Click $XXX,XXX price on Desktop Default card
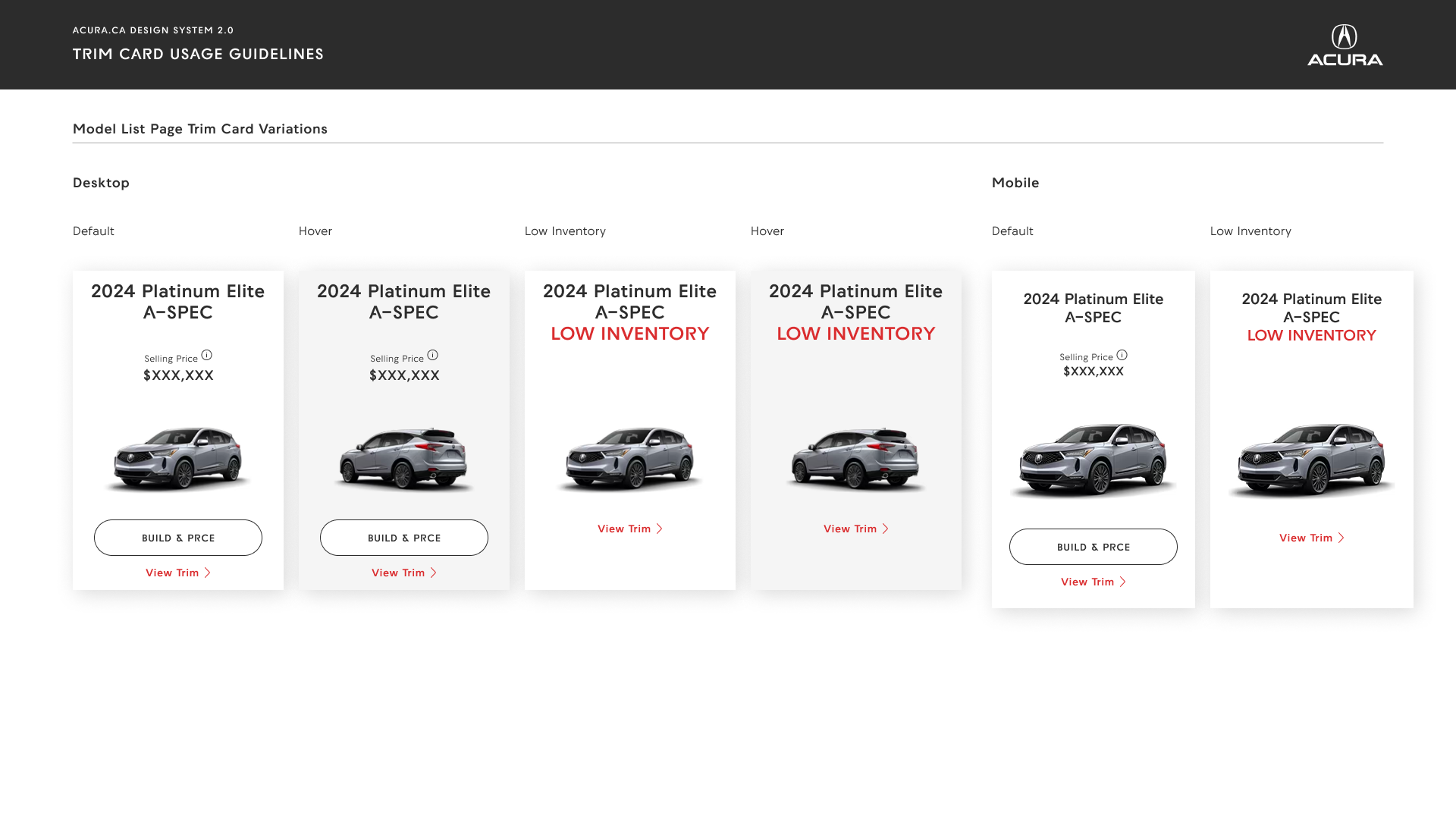1456x819 pixels. click(178, 375)
